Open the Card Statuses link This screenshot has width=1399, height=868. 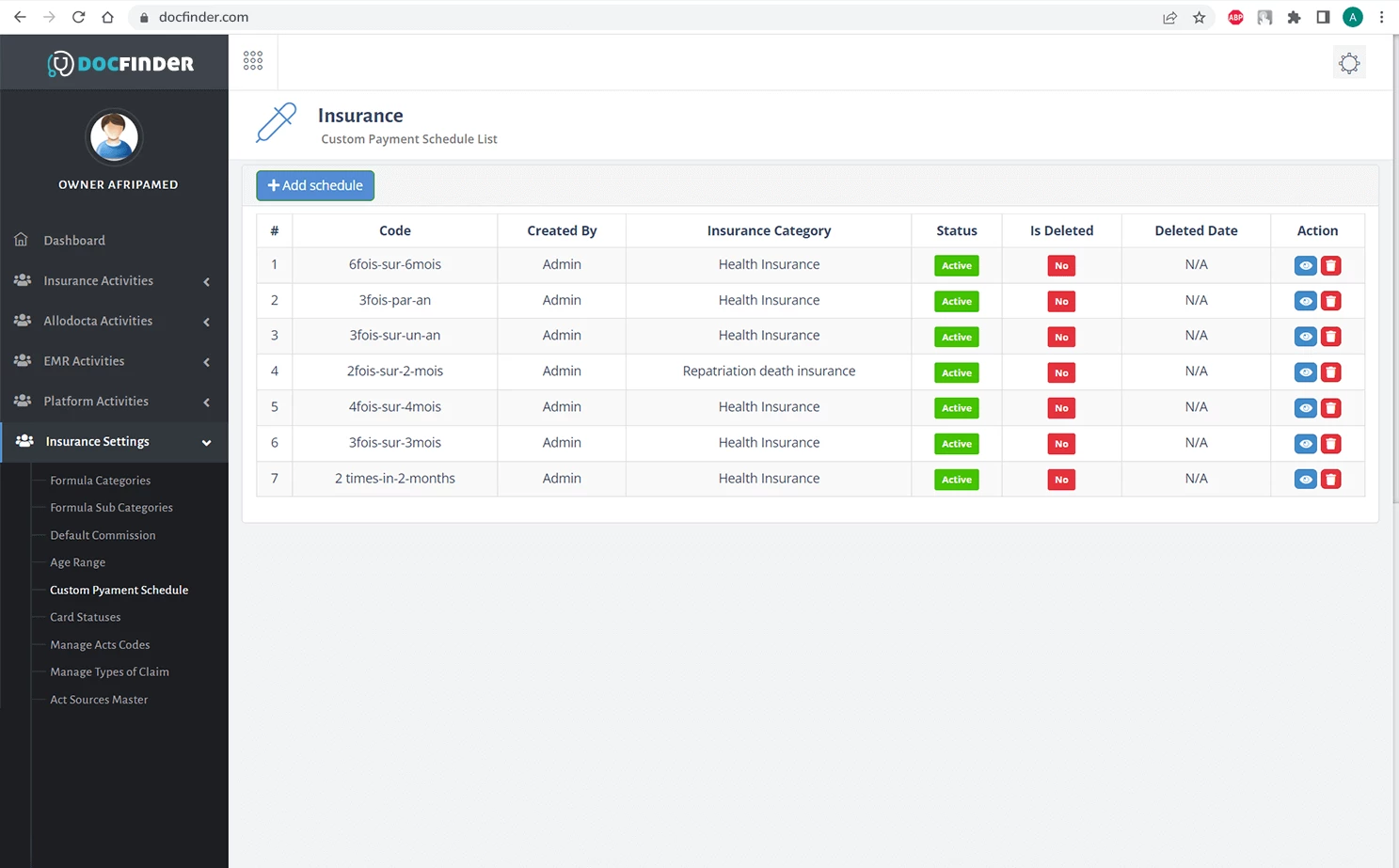coord(85,617)
